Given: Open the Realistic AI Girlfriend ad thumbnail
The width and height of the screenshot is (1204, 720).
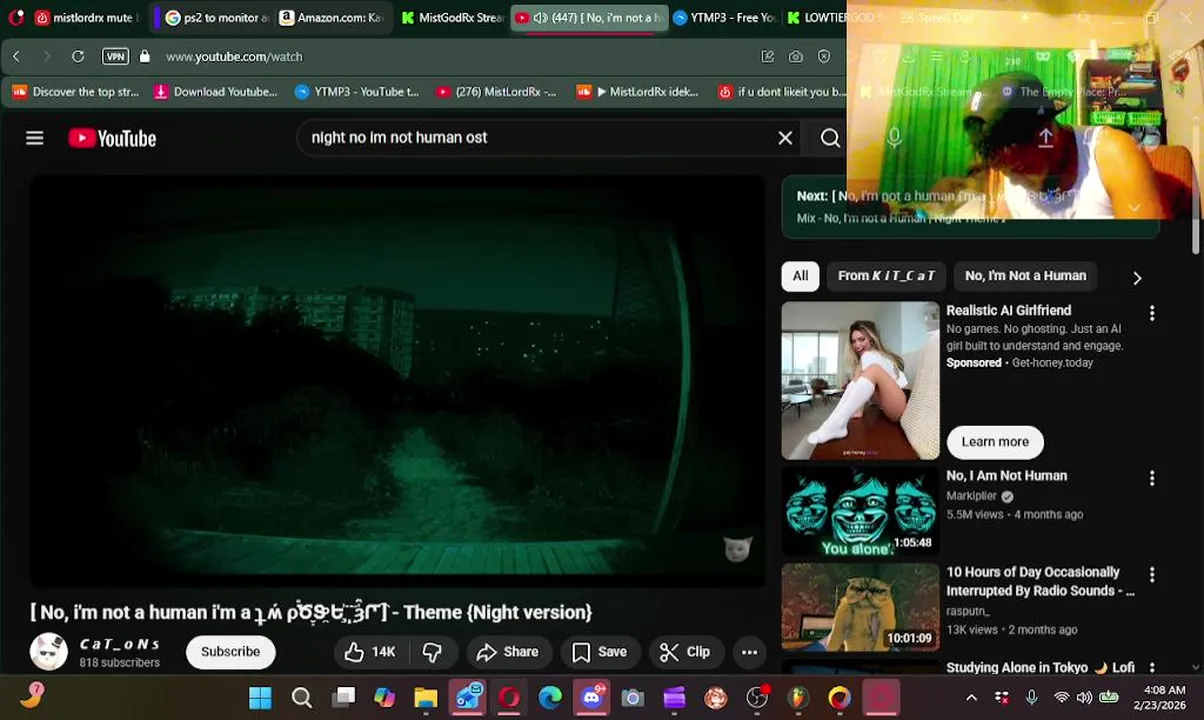Looking at the screenshot, I should point(860,381).
